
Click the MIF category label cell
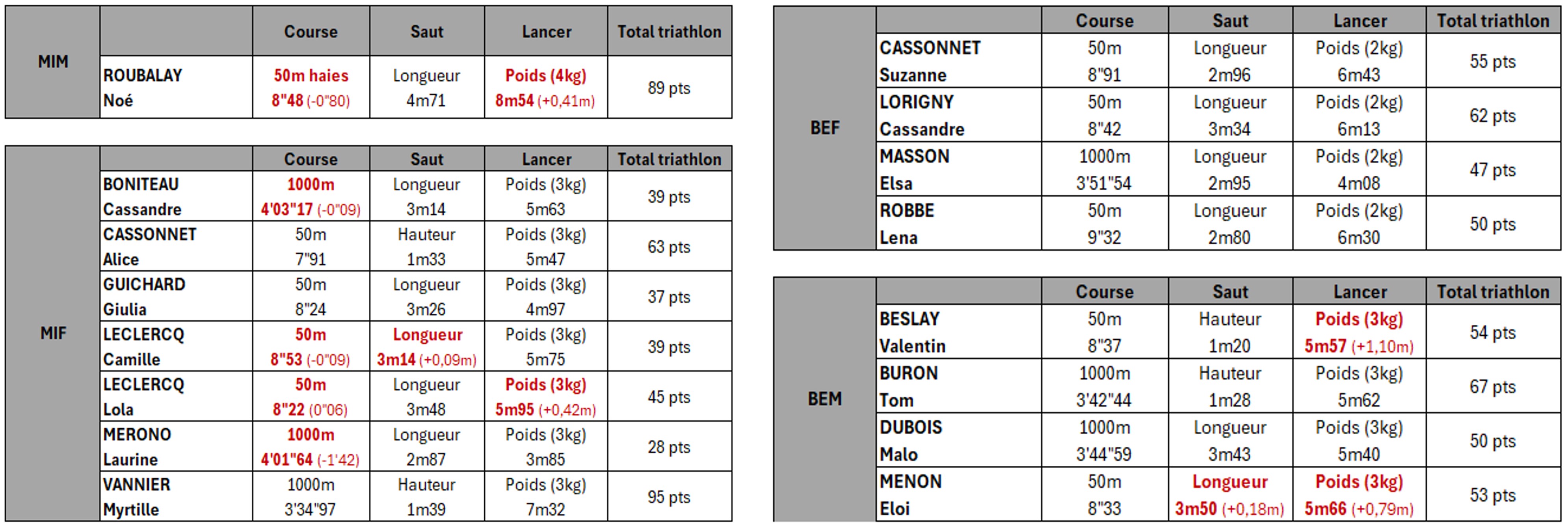click(x=53, y=333)
